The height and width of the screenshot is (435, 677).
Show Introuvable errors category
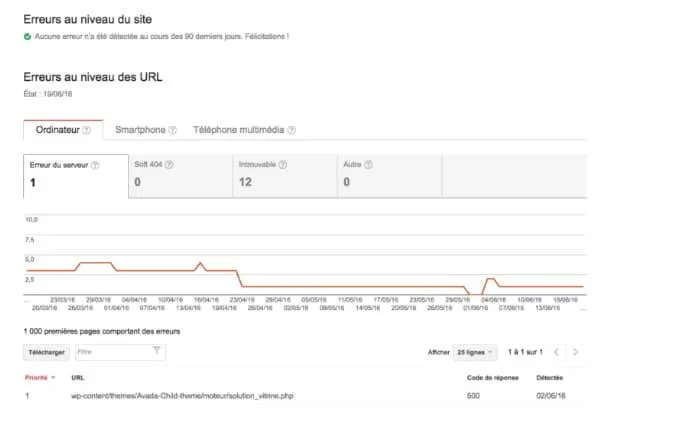(284, 174)
